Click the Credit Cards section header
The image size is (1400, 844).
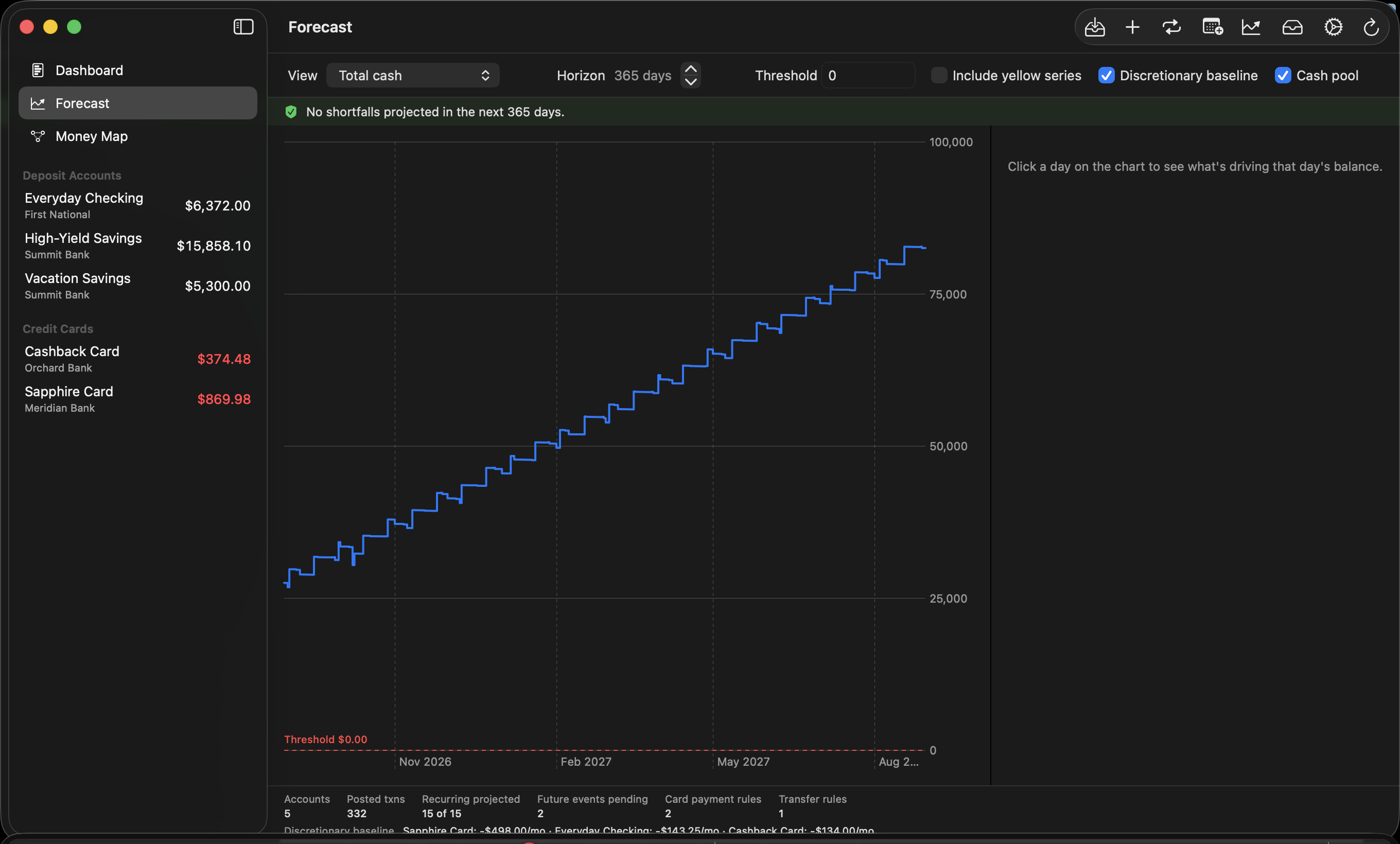tap(57, 329)
